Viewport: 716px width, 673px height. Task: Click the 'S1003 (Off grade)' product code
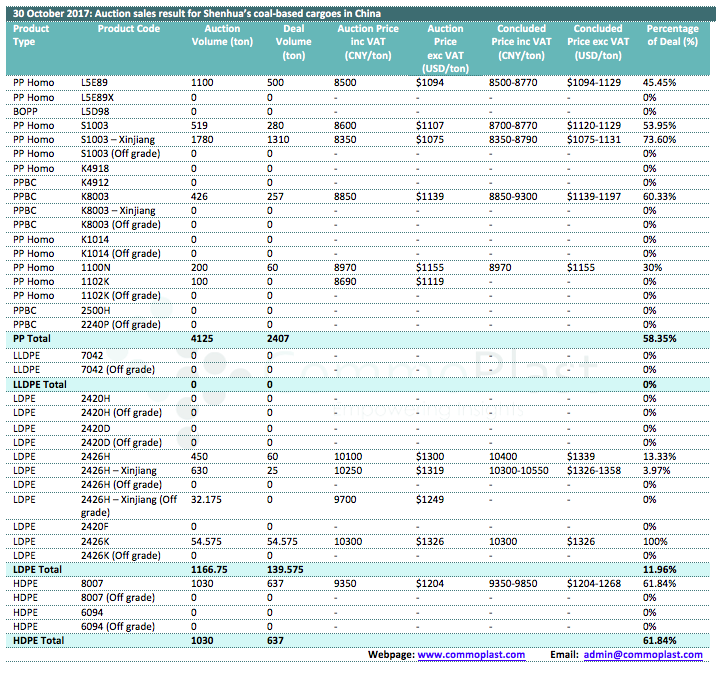click(121, 154)
